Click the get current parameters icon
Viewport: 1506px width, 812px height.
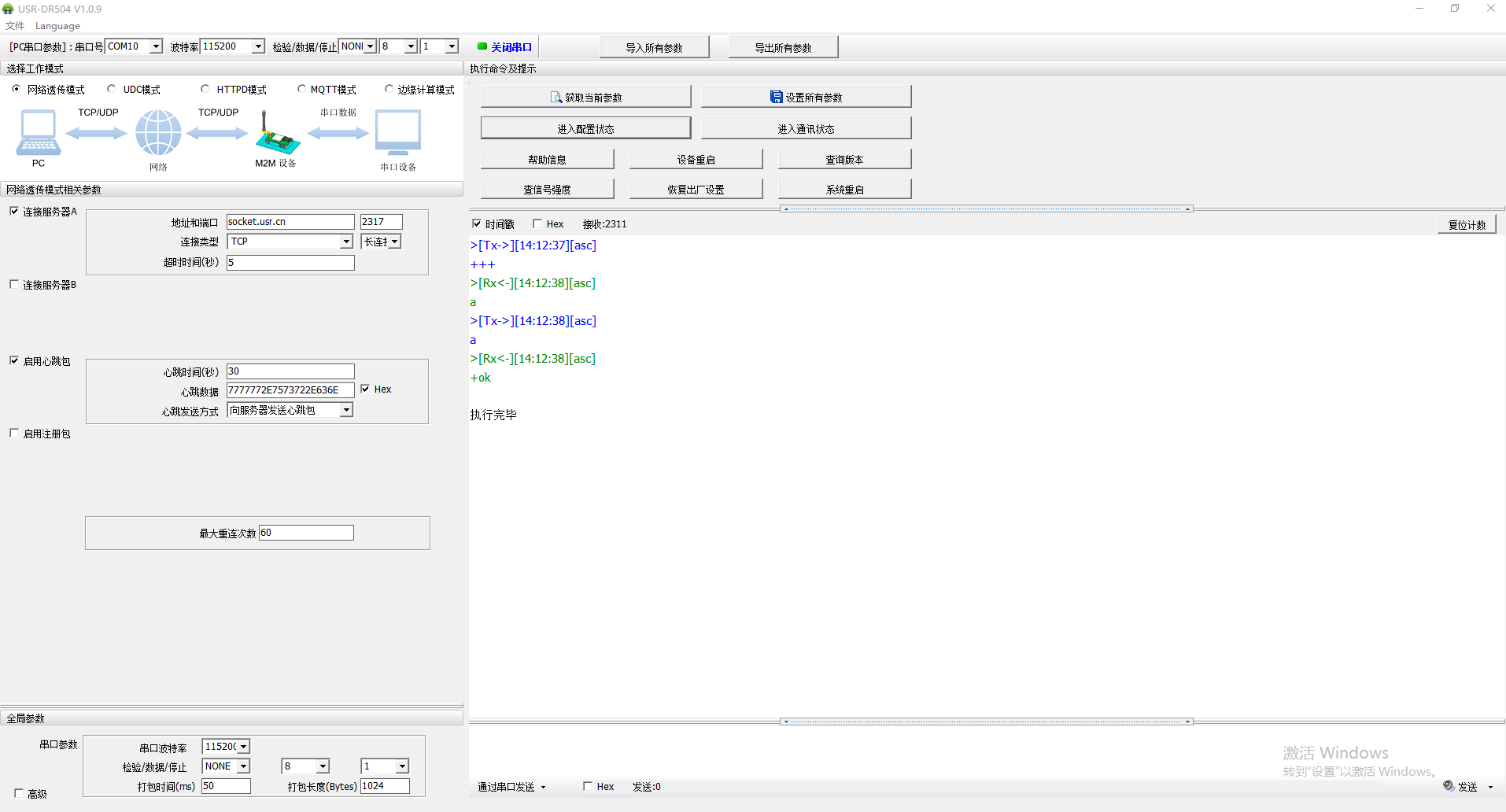(556, 98)
